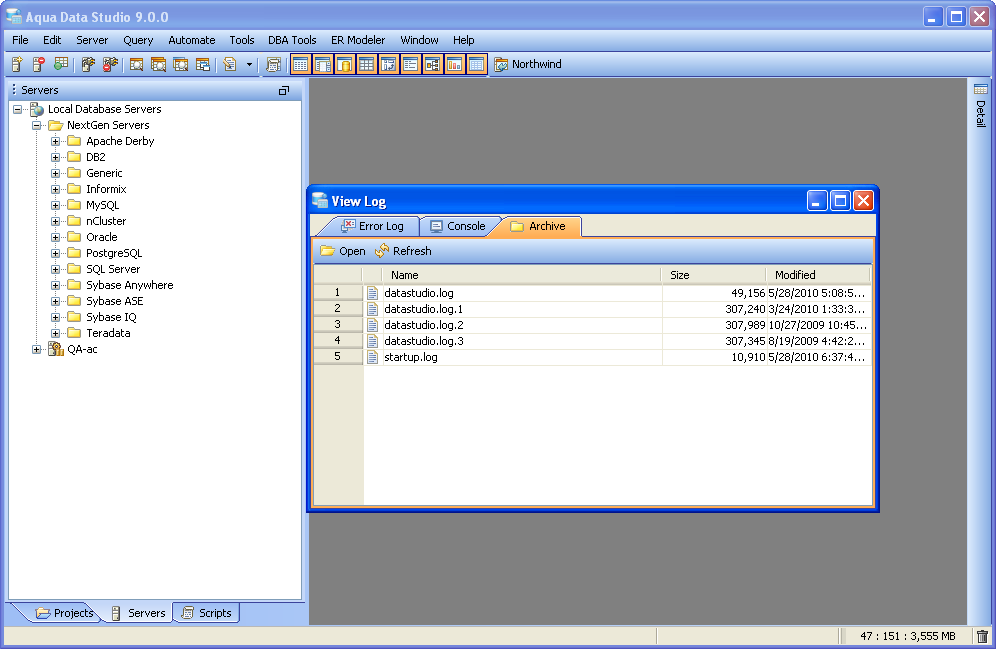Click the register server icon with yellow star
996x649 pixels.
coord(17,64)
